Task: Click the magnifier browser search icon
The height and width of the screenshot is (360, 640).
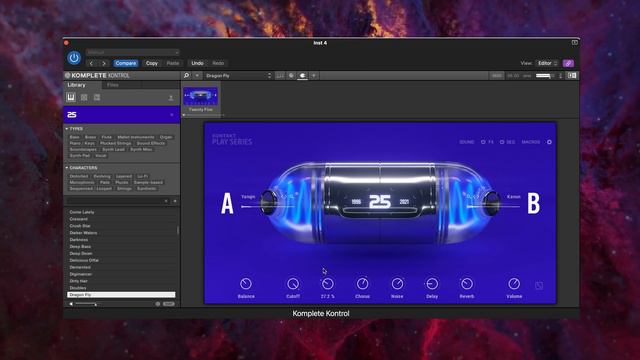Action: [x=187, y=76]
